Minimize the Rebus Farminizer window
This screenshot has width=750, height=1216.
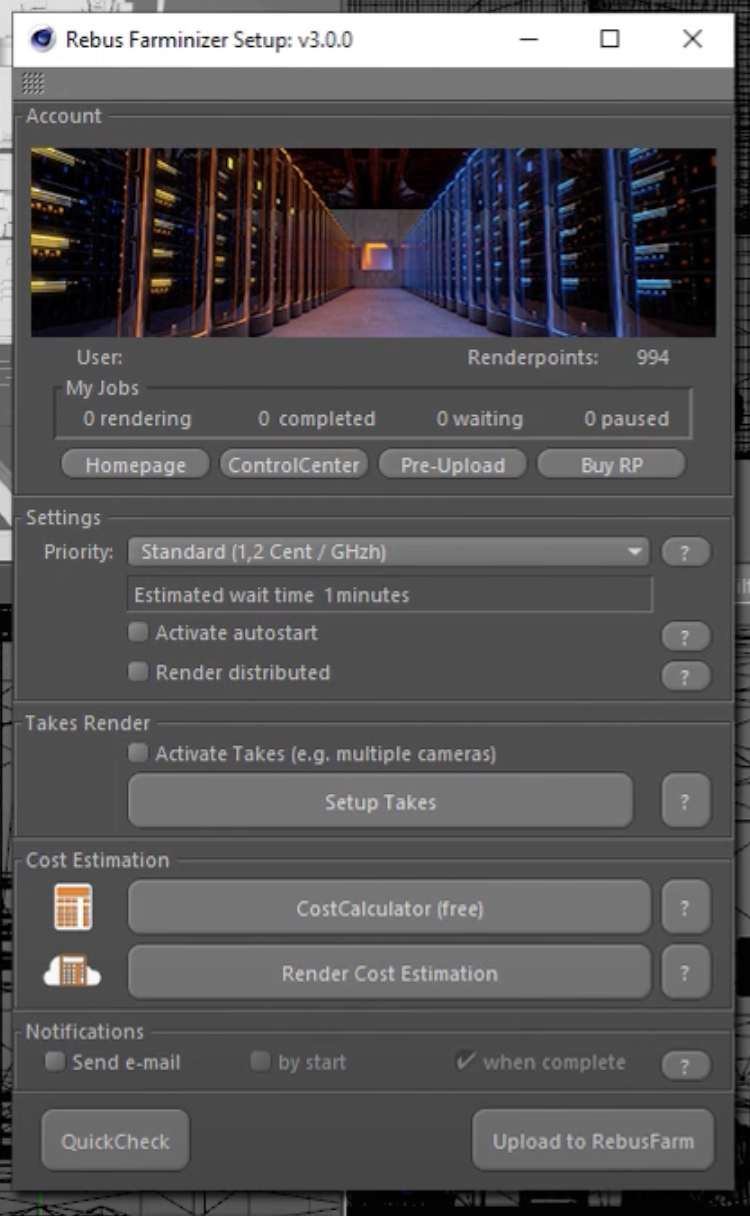(528, 39)
